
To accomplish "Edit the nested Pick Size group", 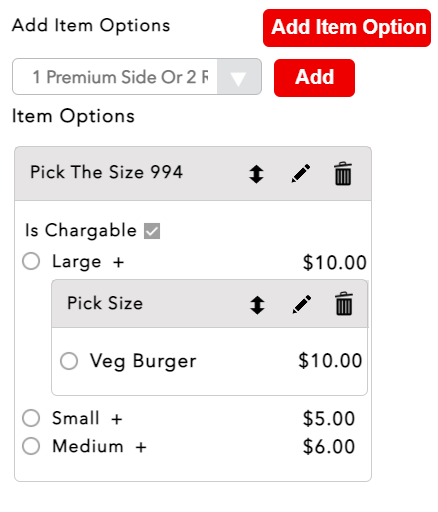I will point(302,304).
